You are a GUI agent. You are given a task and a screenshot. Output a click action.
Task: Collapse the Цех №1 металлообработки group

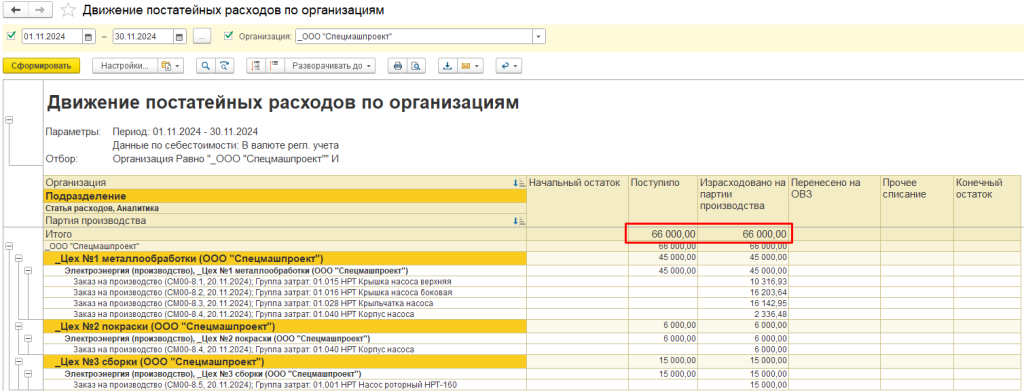(x=18, y=258)
